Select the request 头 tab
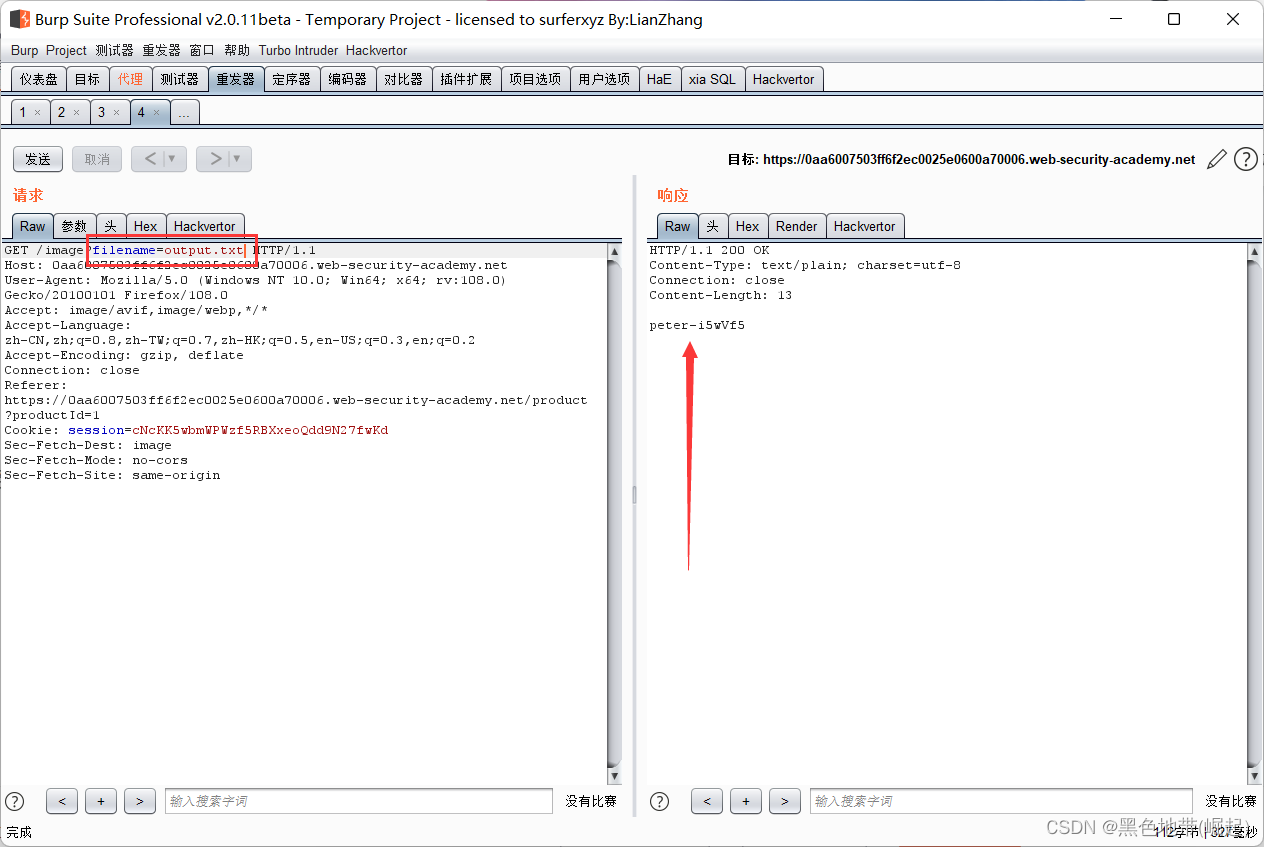This screenshot has height=847, width=1264. click(x=111, y=226)
